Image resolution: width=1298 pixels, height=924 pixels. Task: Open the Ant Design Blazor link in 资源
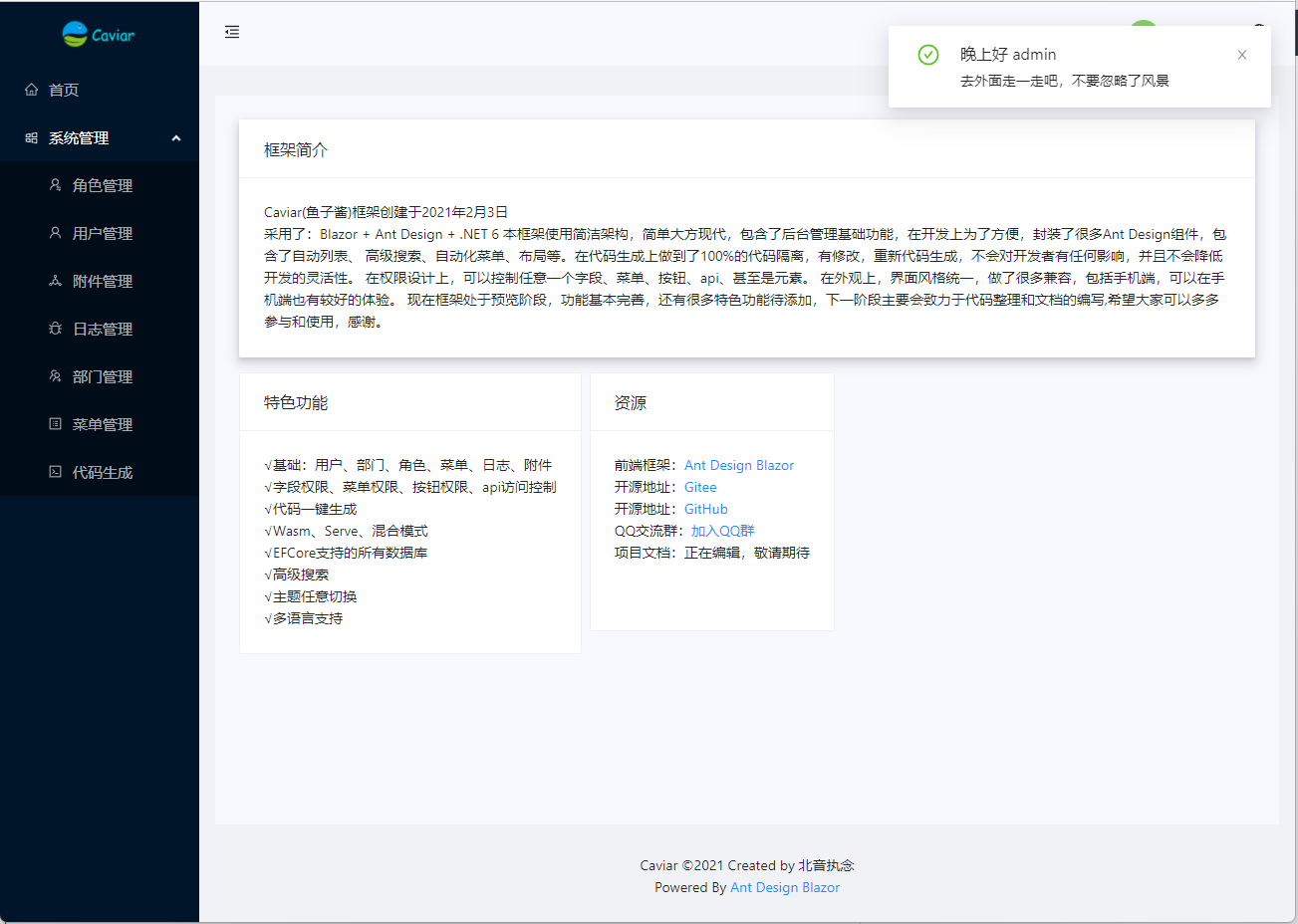[x=739, y=465]
